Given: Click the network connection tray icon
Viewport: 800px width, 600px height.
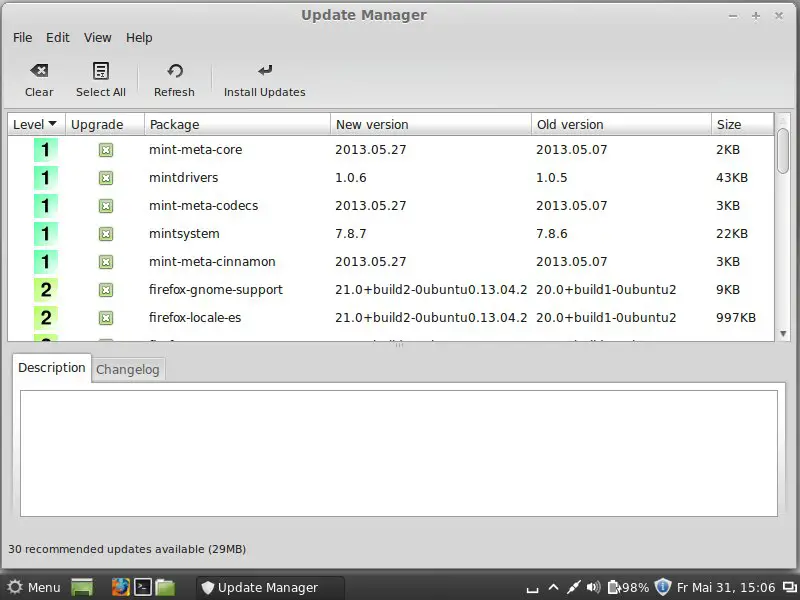Looking at the screenshot, I should tap(573, 588).
